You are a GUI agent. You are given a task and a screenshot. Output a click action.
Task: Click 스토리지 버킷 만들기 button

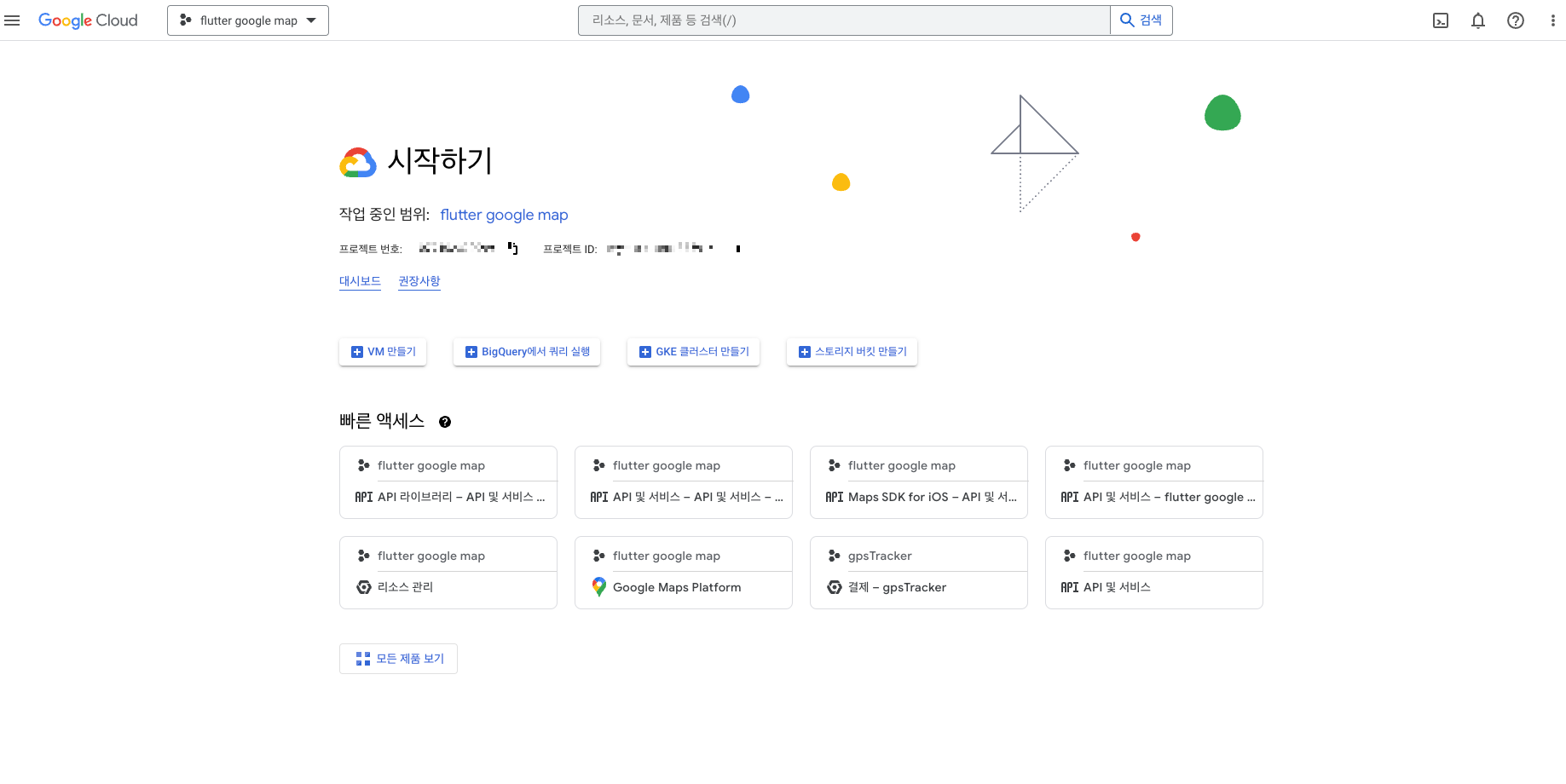pyautogui.click(x=852, y=352)
